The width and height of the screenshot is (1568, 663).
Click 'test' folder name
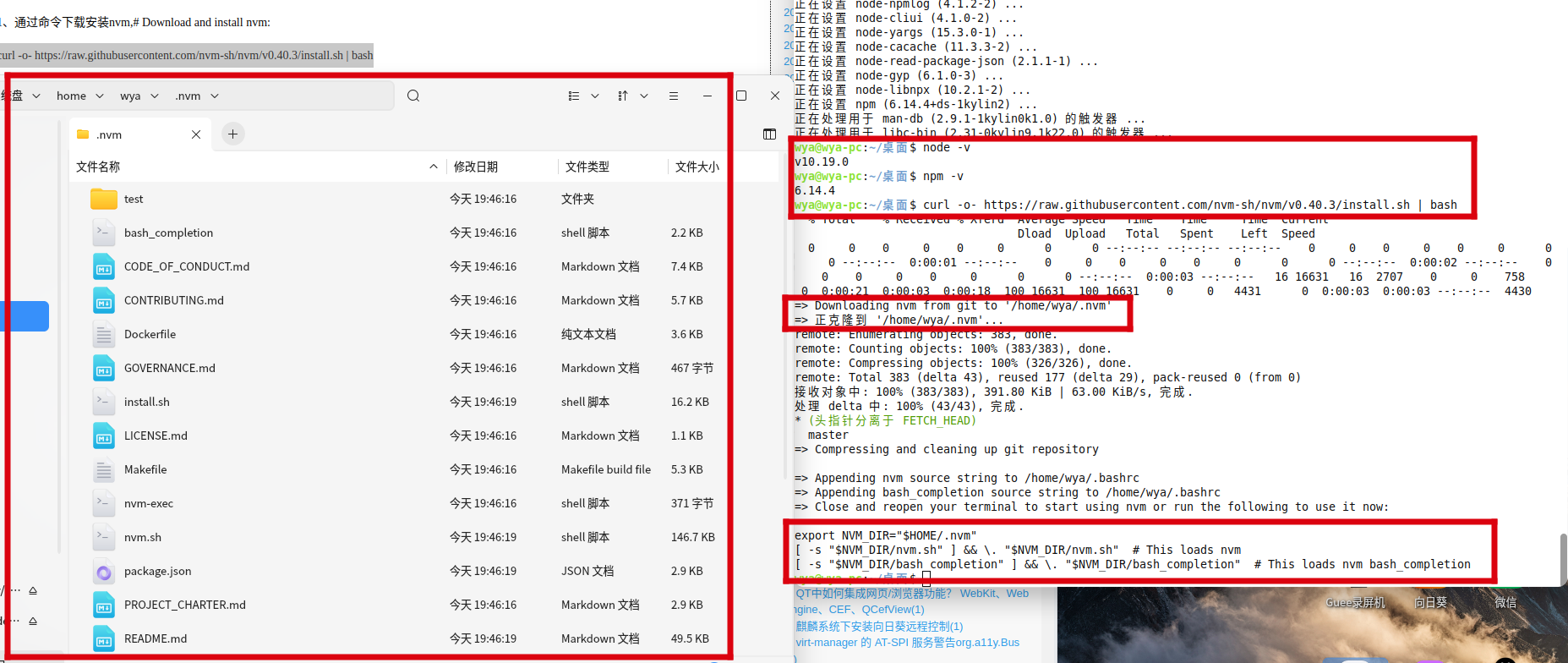tap(134, 199)
